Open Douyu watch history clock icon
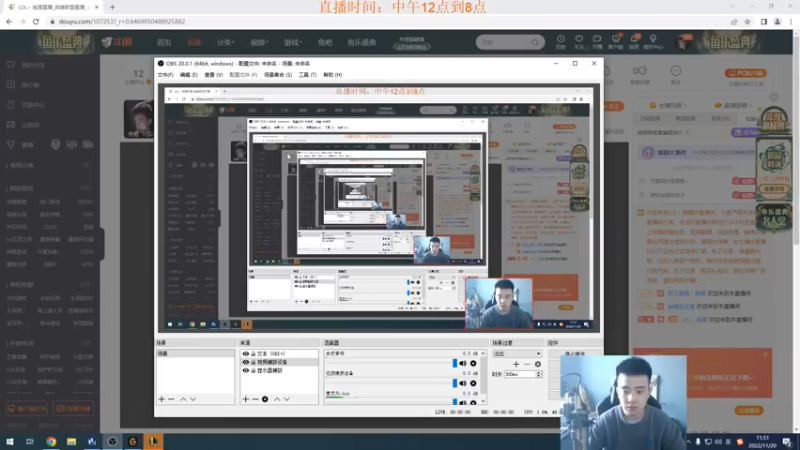 560,41
